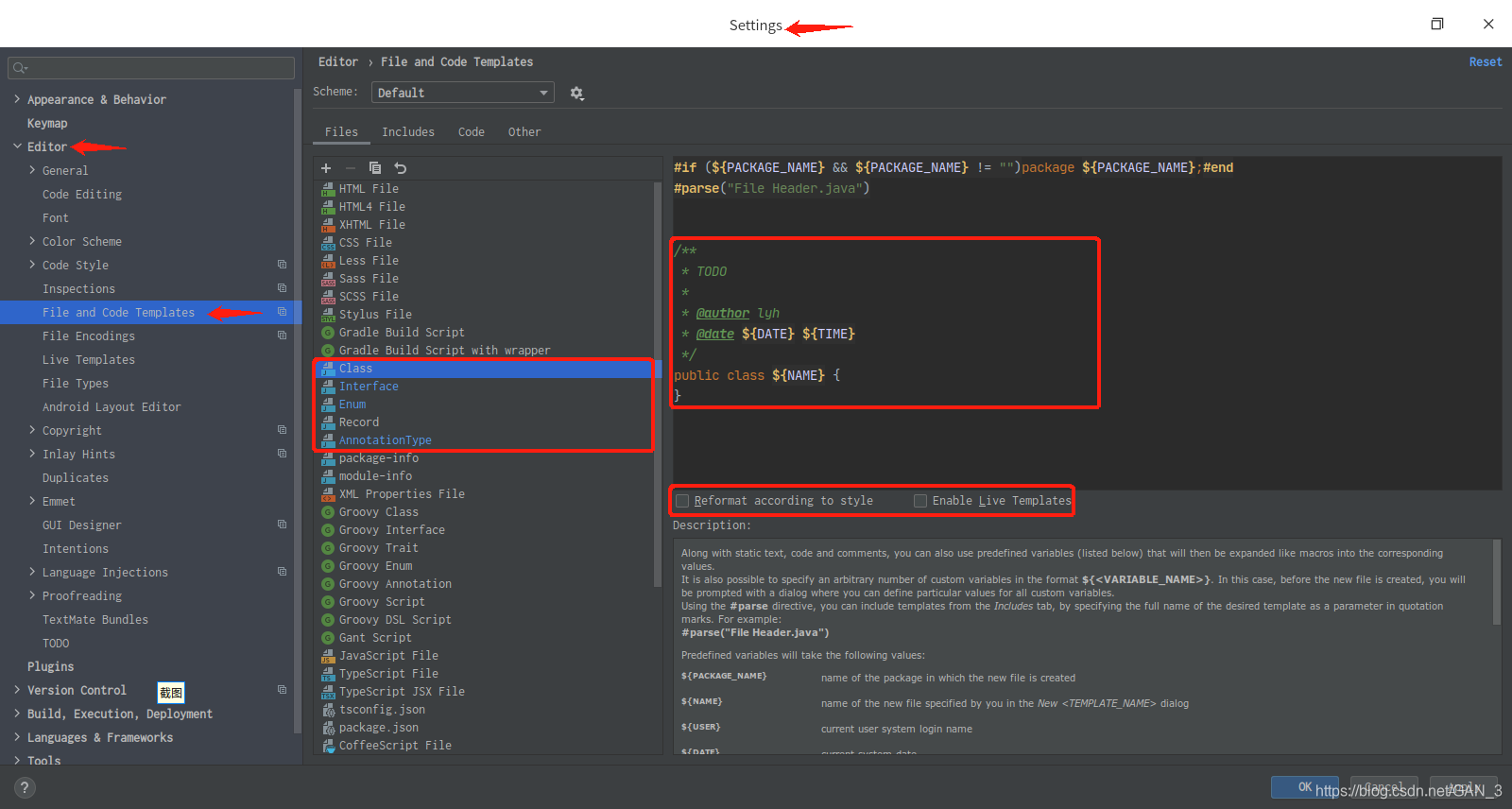This screenshot has height=809, width=1512.
Task: Click in the template code editor
Action: 1087,322
